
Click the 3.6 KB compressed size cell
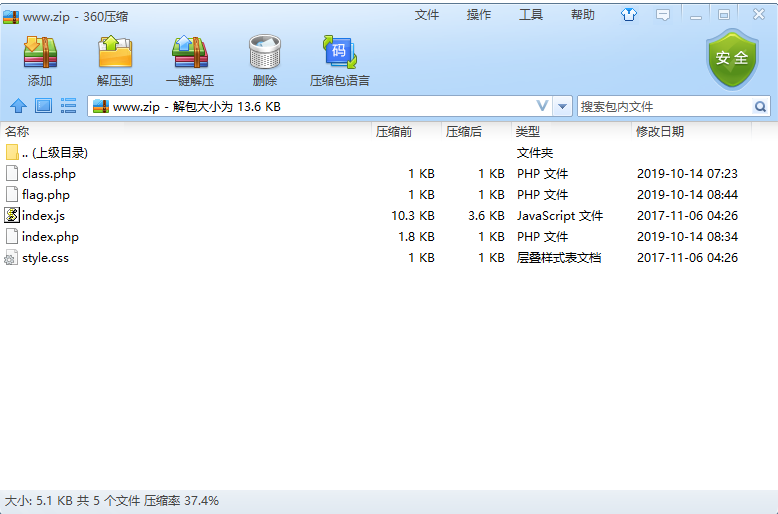pyautogui.click(x=486, y=216)
